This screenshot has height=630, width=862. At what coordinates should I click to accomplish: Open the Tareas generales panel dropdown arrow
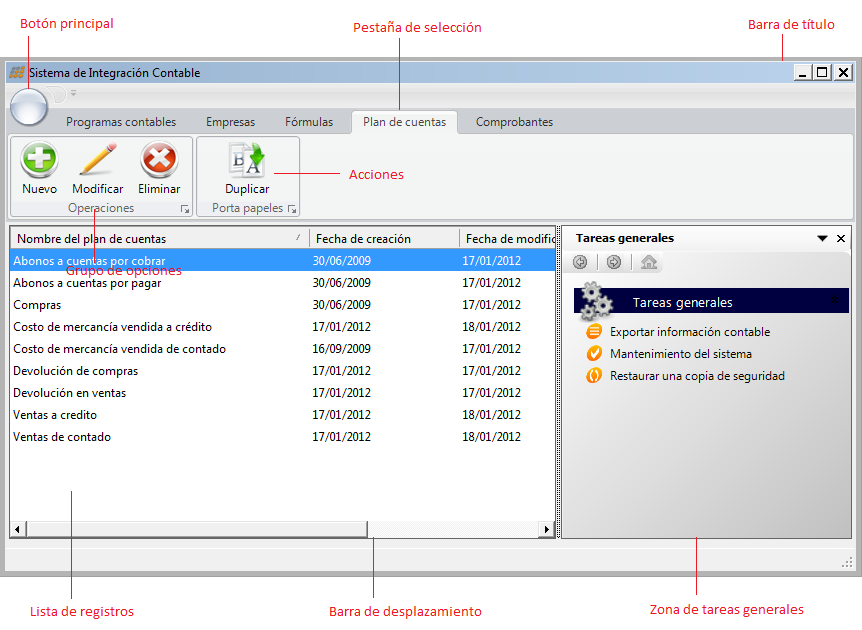pyautogui.click(x=822, y=239)
